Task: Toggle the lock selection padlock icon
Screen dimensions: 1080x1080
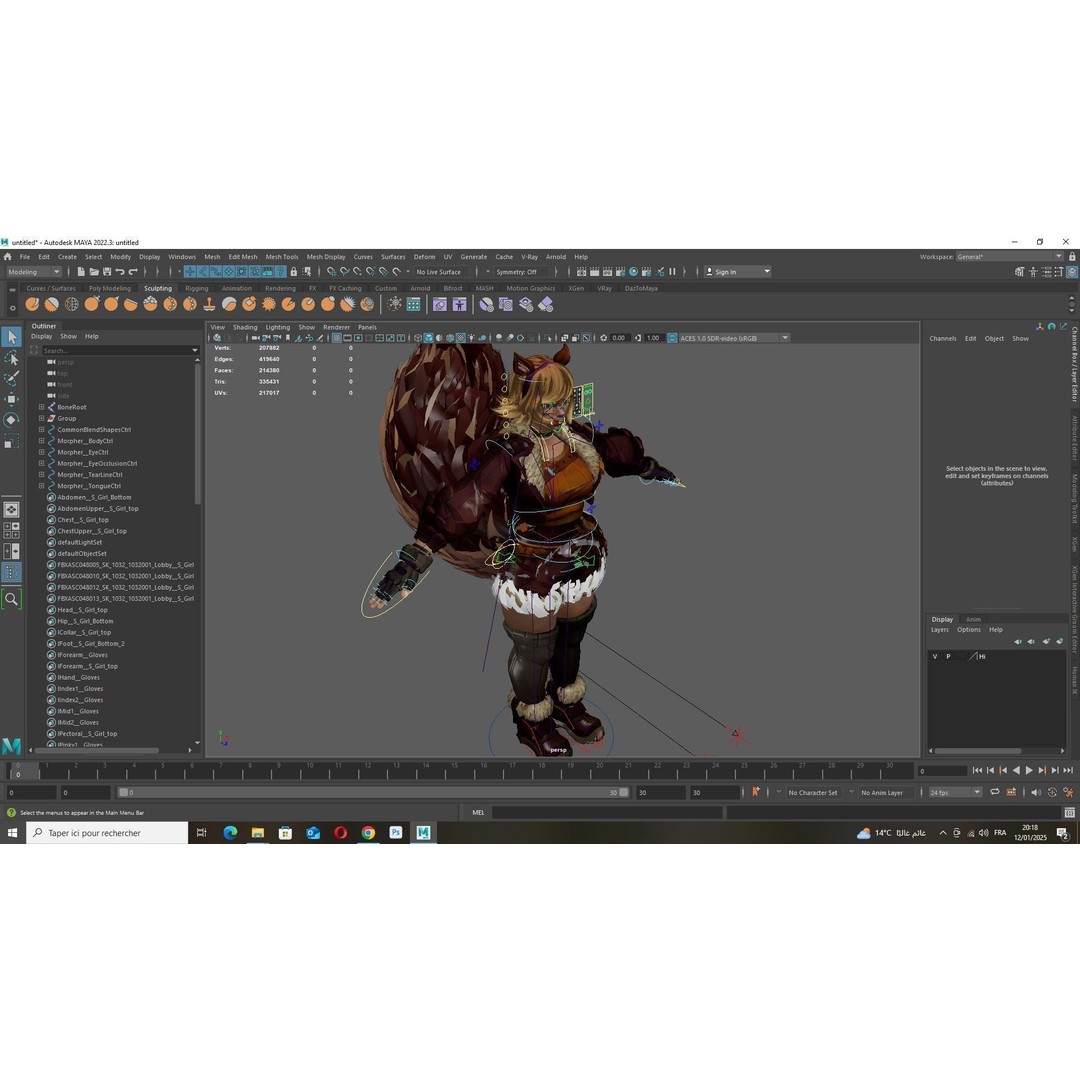Action: coord(294,272)
